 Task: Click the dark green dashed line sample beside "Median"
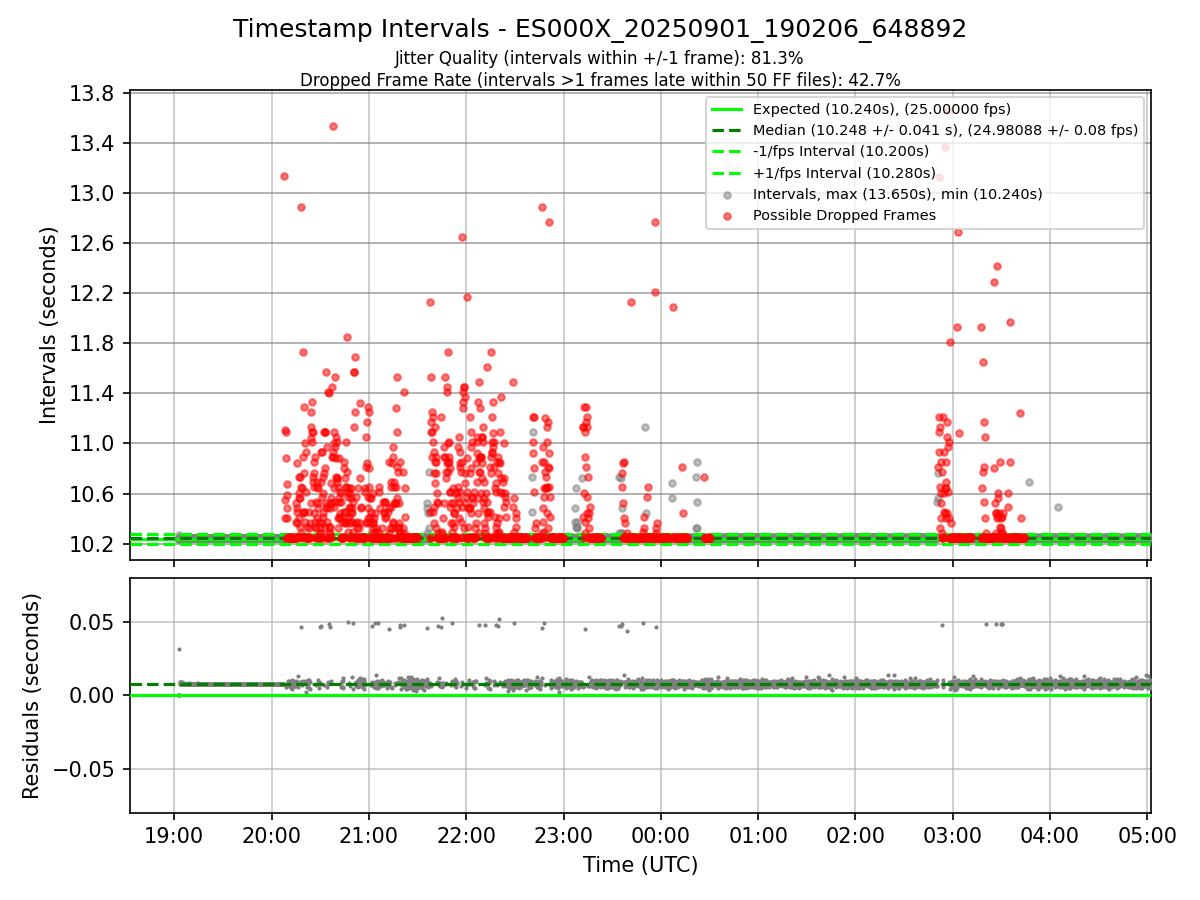728,130
